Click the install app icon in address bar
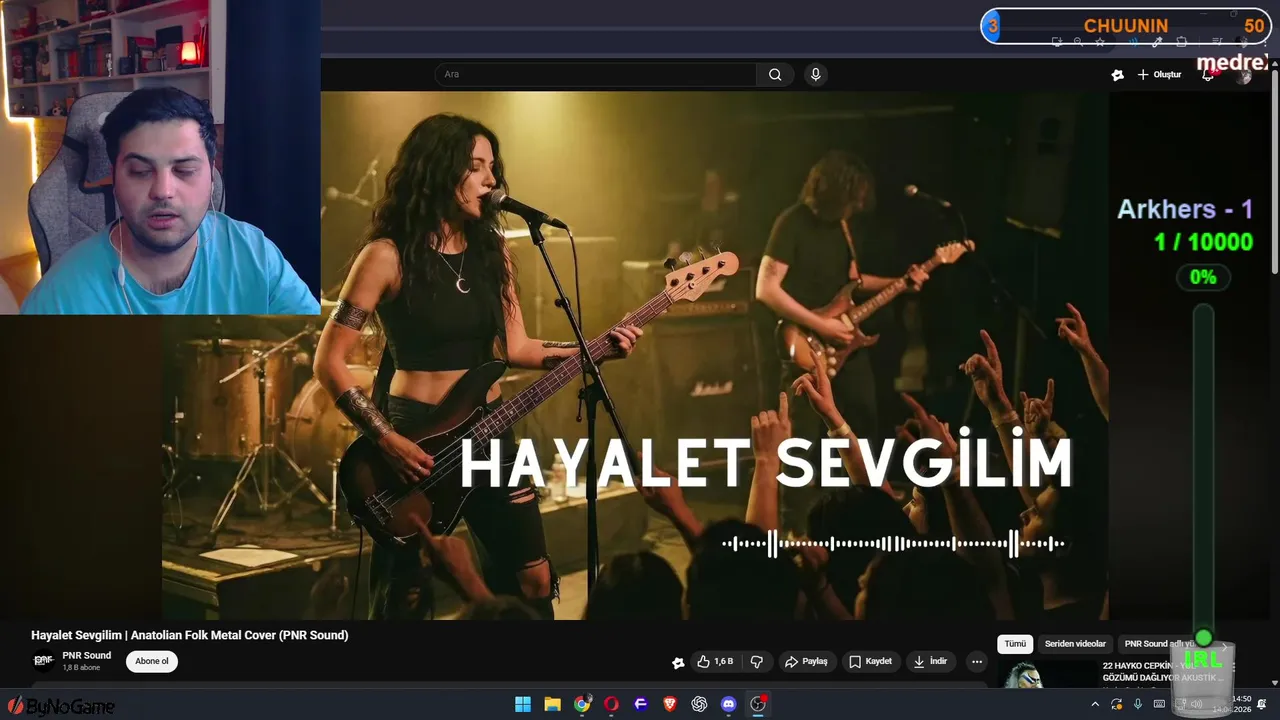 coord(1057,42)
